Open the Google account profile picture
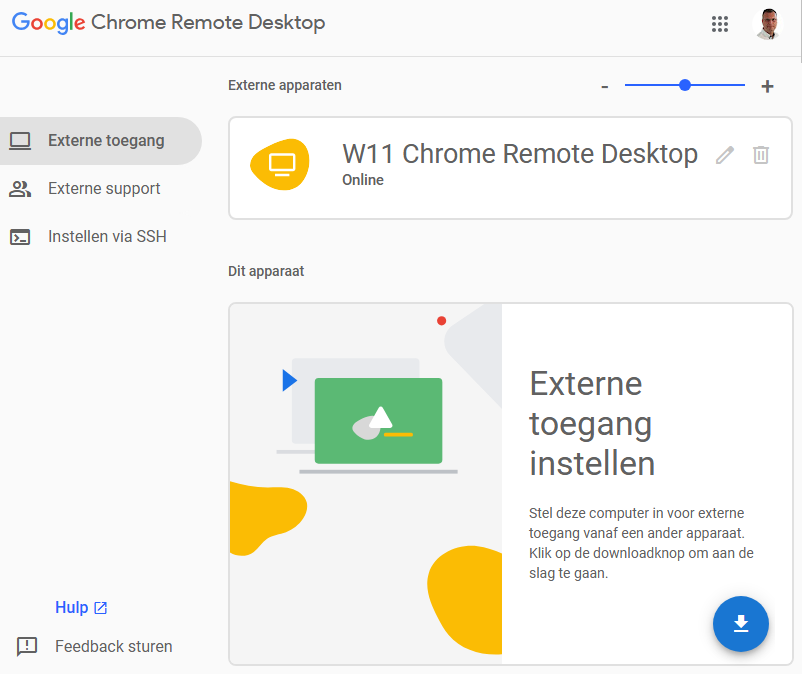 (x=768, y=24)
